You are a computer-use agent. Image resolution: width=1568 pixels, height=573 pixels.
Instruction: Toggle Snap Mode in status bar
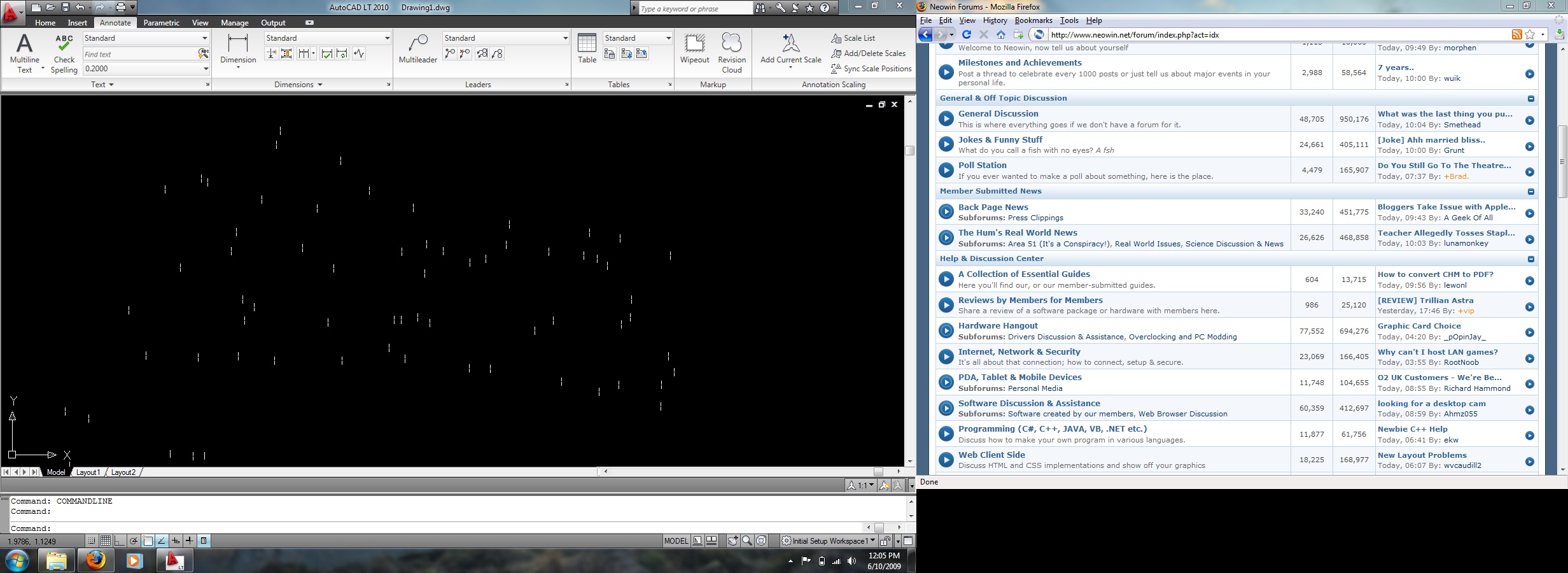pos(92,541)
